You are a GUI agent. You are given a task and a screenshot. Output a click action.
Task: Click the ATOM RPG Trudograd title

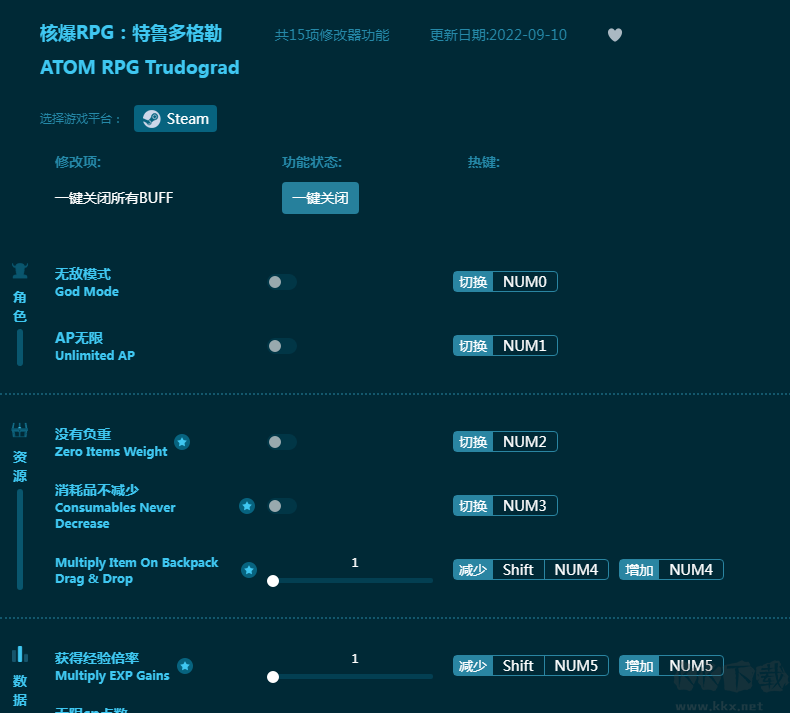(140, 68)
